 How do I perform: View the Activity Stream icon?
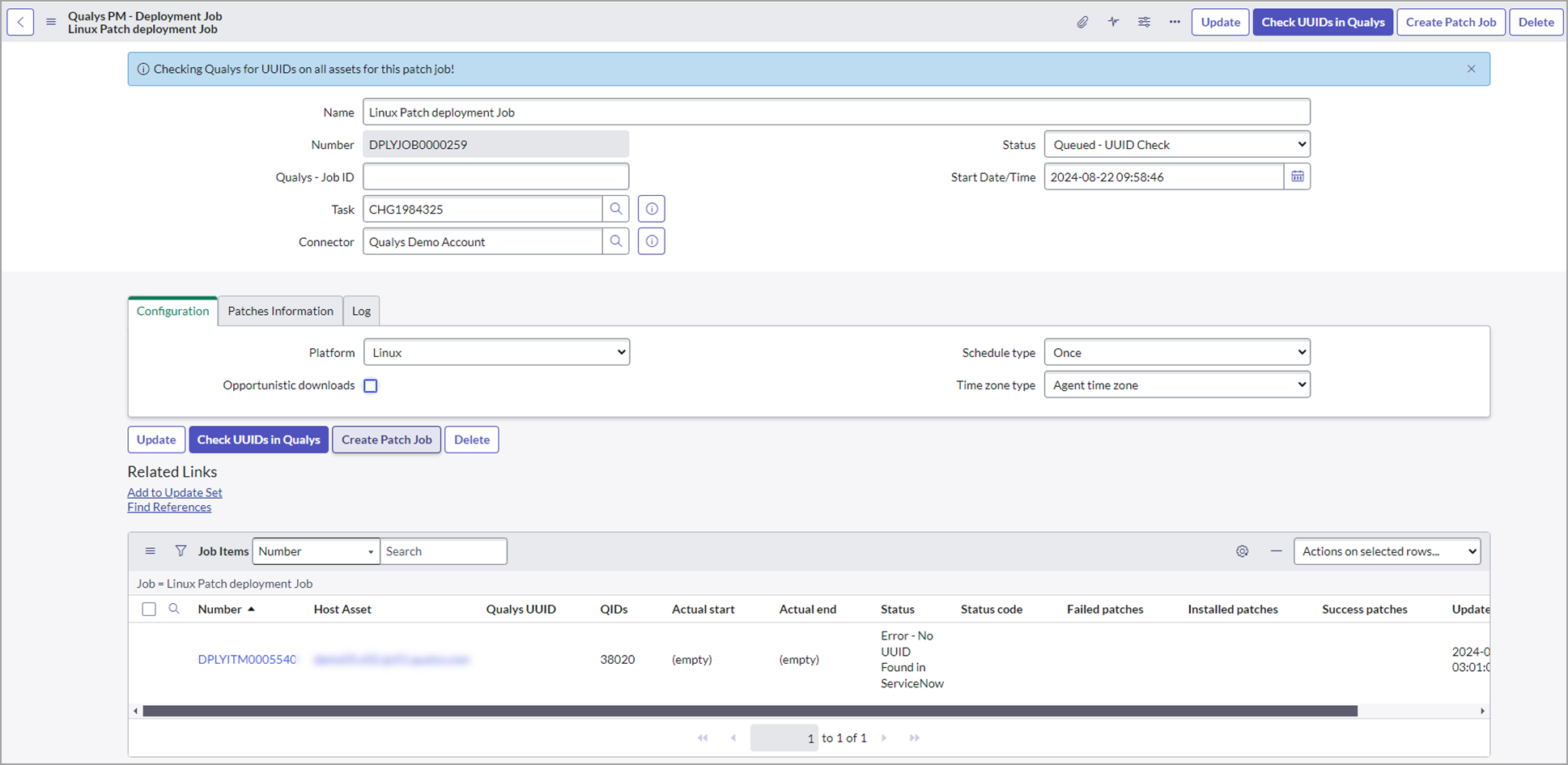tap(1113, 22)
